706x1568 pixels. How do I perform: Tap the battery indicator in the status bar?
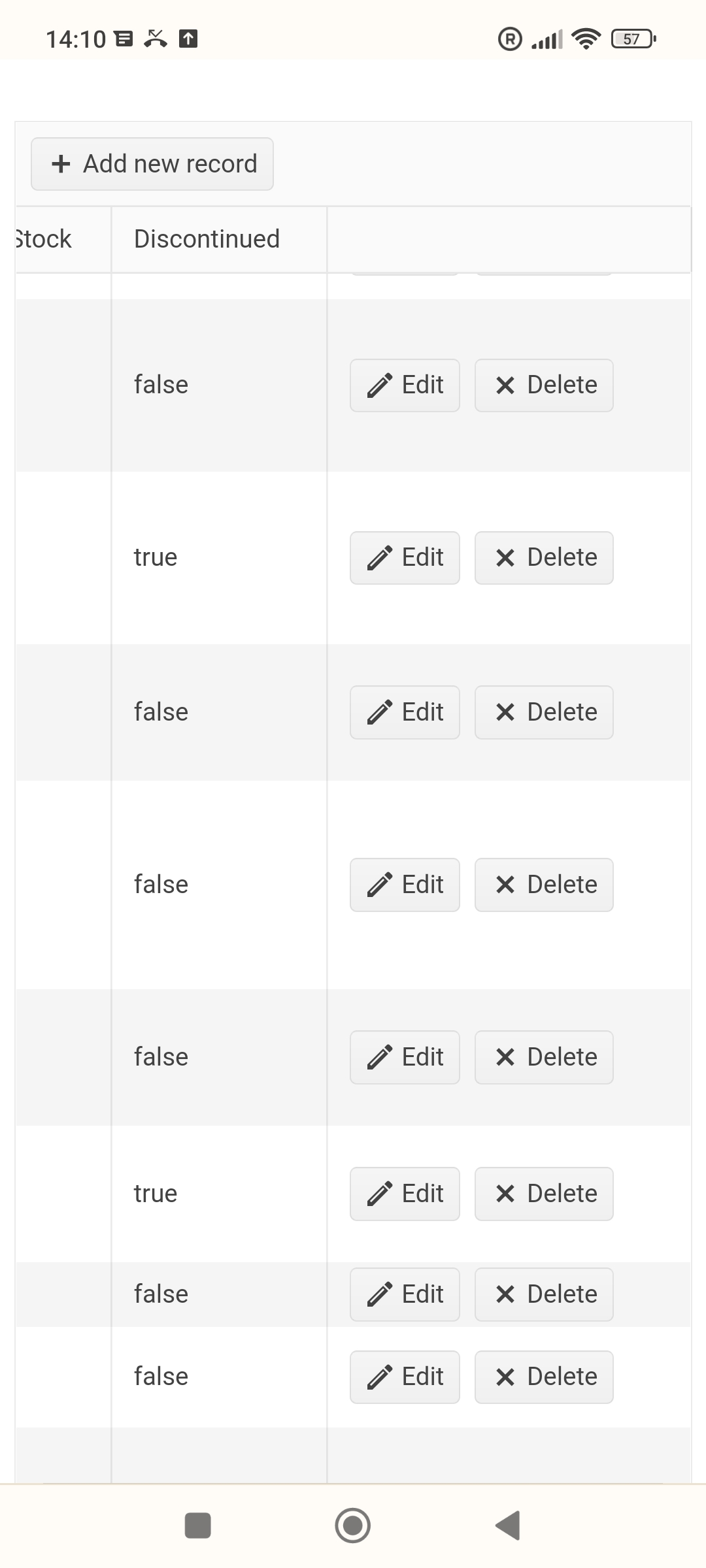(x=633, y=39)
